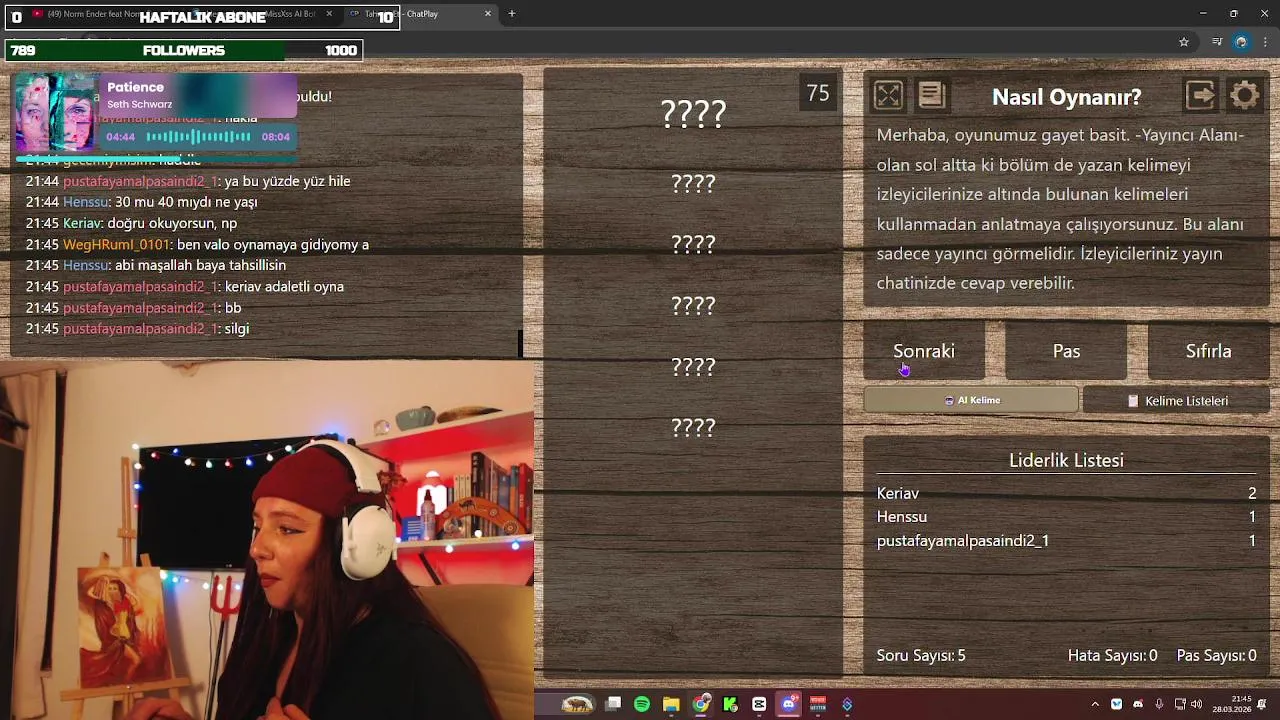
Task: Open Spotify from the taskbar
Action: click(642, 705)
